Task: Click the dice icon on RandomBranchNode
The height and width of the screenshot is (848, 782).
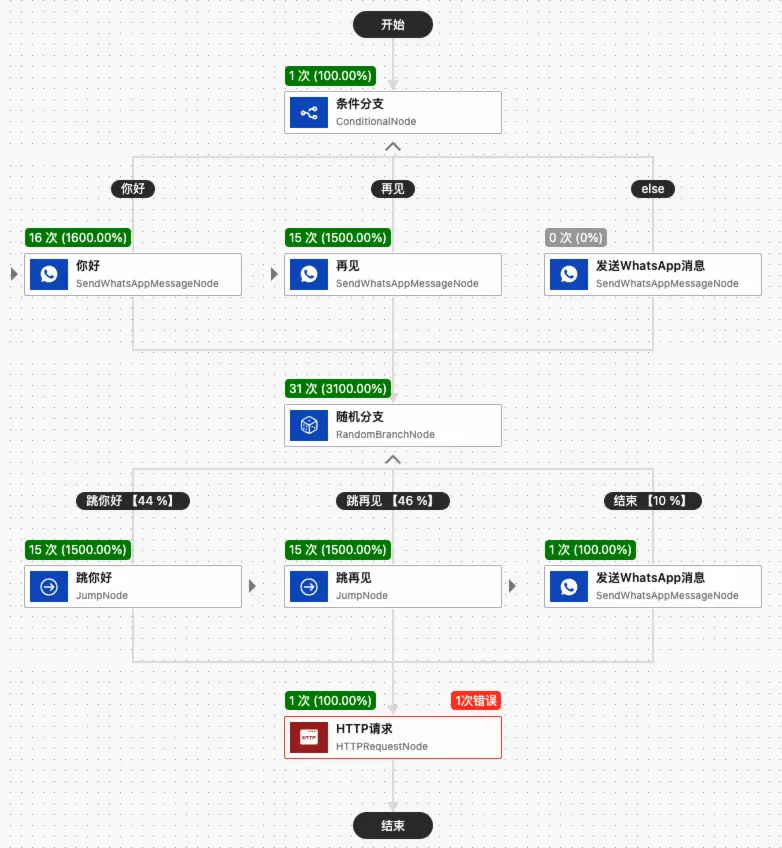Action: click(x=309, y=425)
